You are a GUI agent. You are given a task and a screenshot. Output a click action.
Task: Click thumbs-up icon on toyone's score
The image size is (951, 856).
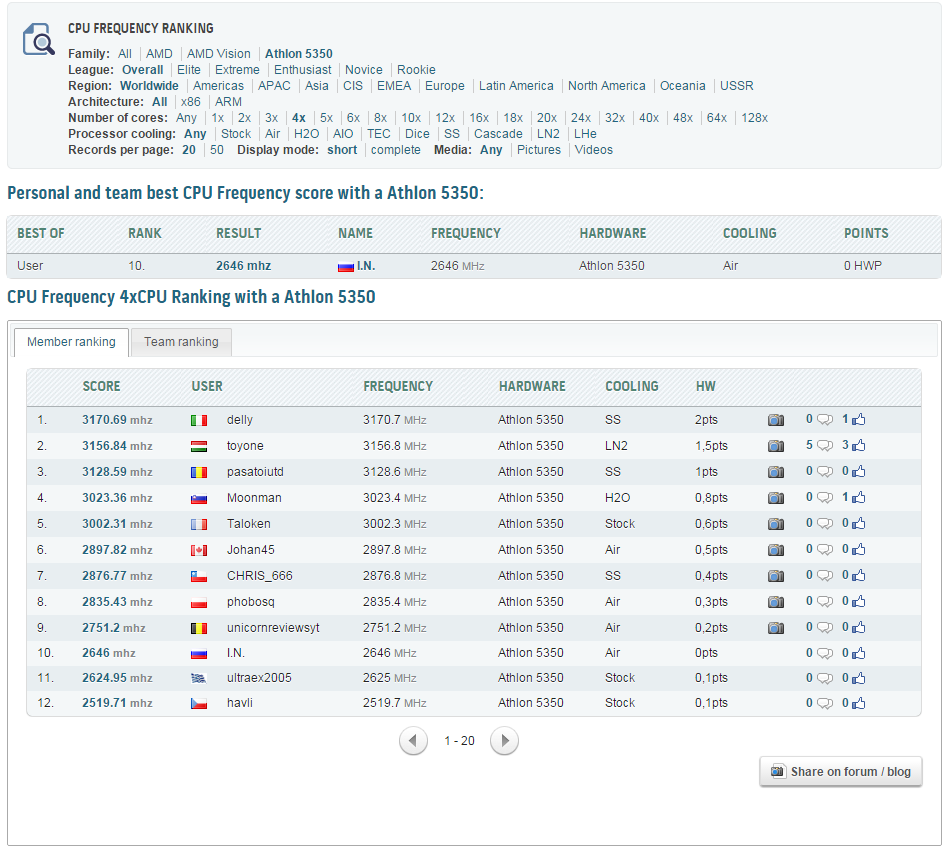point(859,446)
